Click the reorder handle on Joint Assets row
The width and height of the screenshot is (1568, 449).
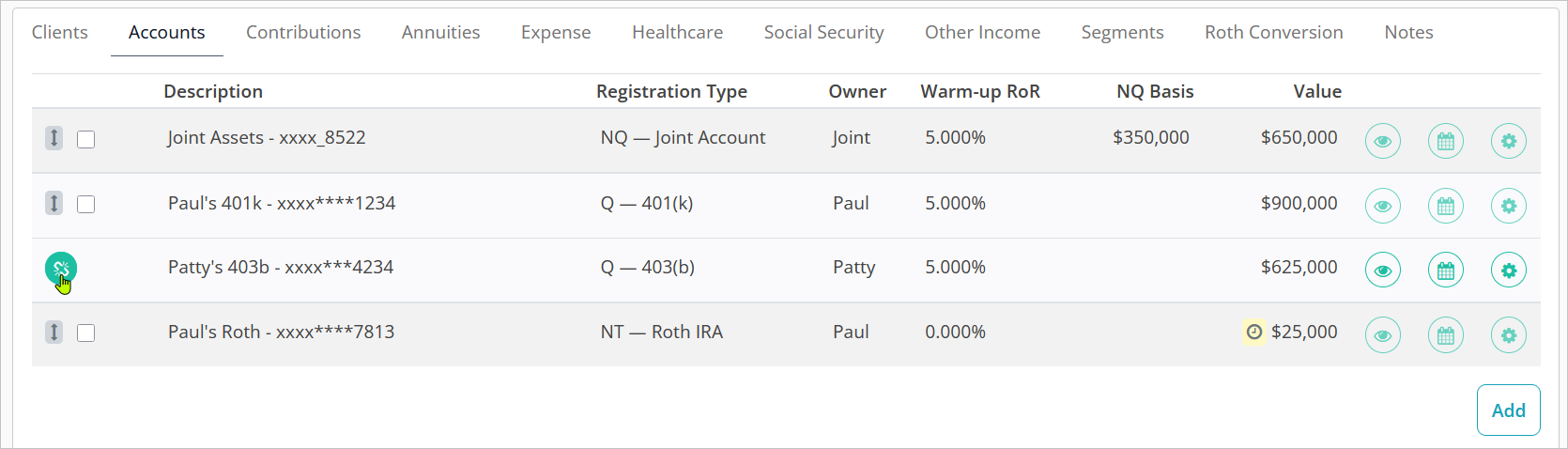coord(54,138)
